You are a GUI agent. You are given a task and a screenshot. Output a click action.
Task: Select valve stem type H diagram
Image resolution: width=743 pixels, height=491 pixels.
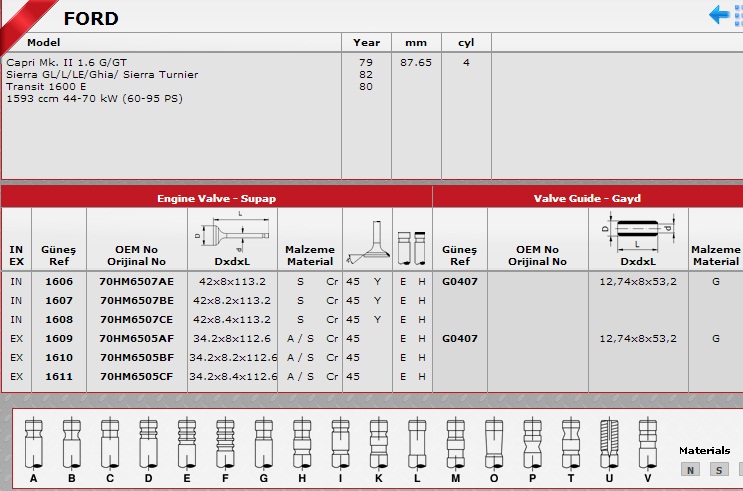pos(302,444)
